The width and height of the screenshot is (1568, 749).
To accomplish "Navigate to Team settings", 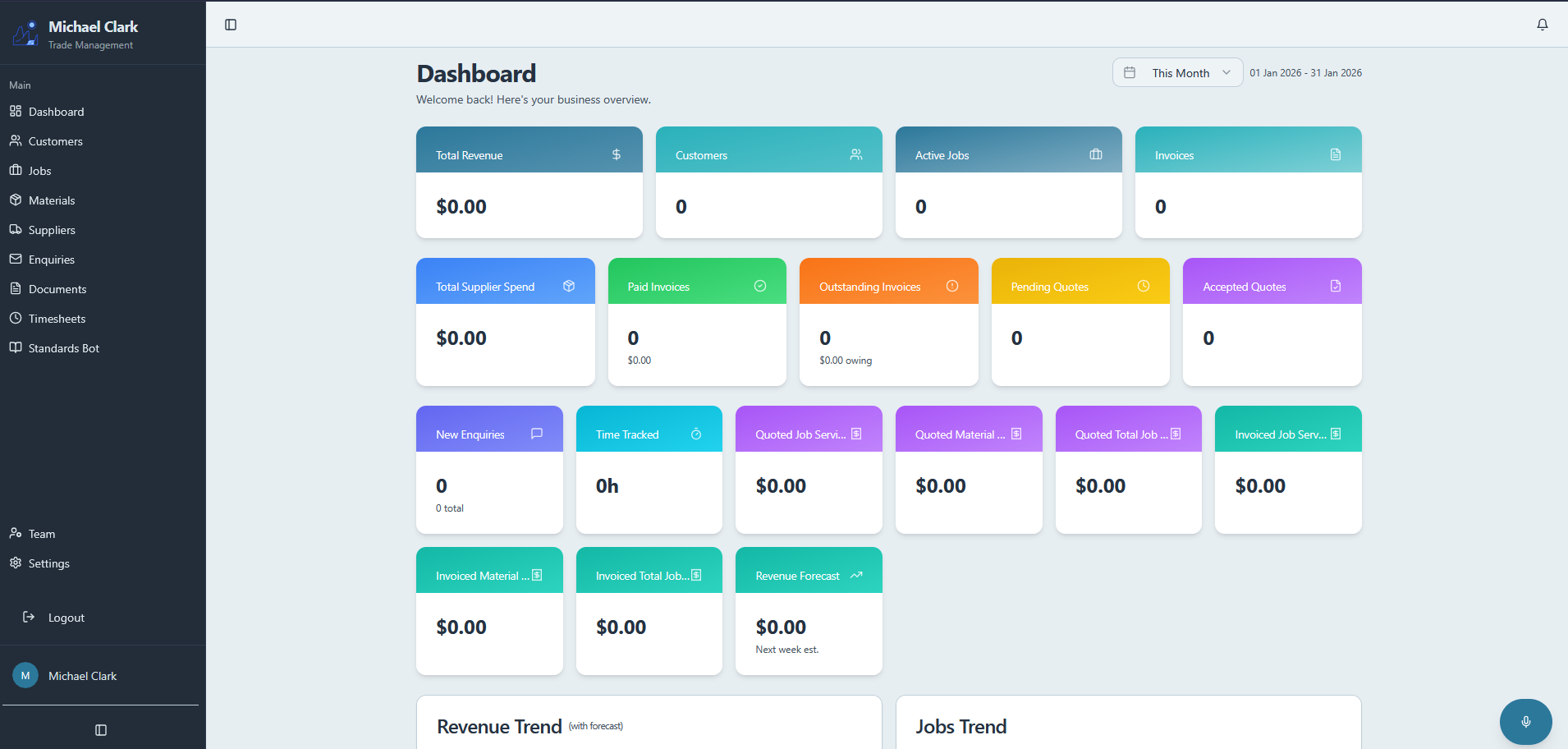I will (x=41, y=533).
